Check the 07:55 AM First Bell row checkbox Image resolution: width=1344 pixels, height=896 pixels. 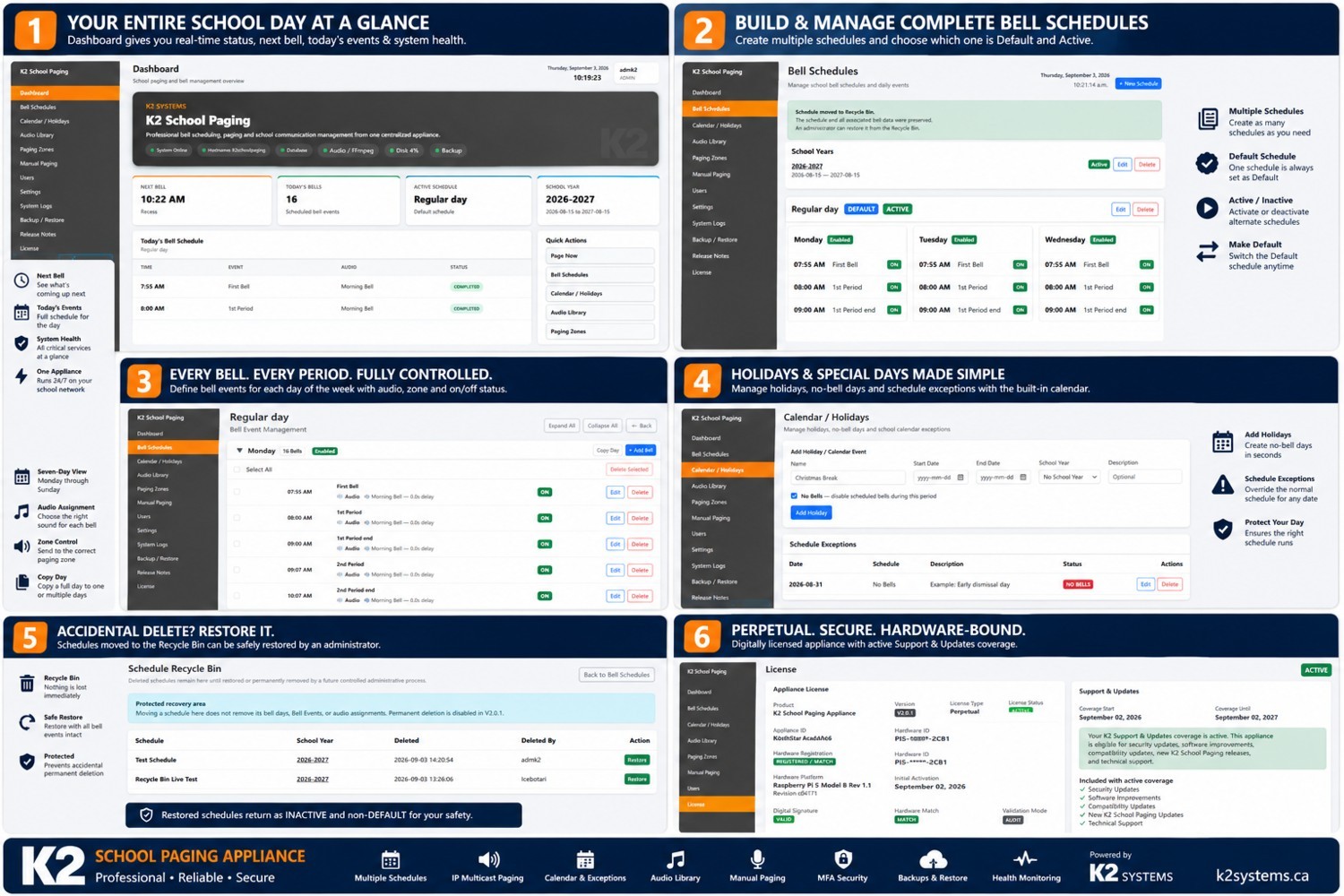click(237, 492)
